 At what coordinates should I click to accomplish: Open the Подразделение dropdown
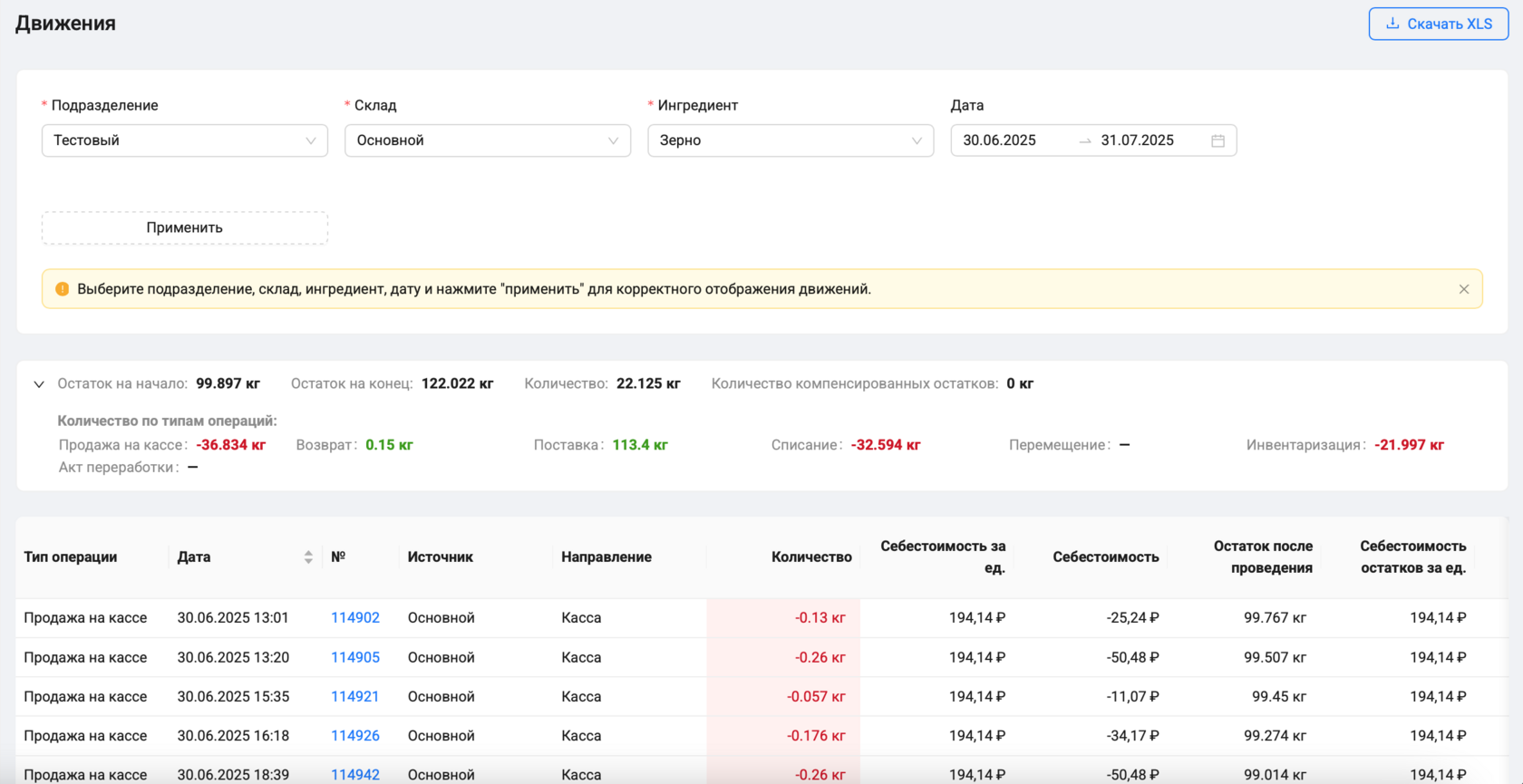click(x=184, y=140)
